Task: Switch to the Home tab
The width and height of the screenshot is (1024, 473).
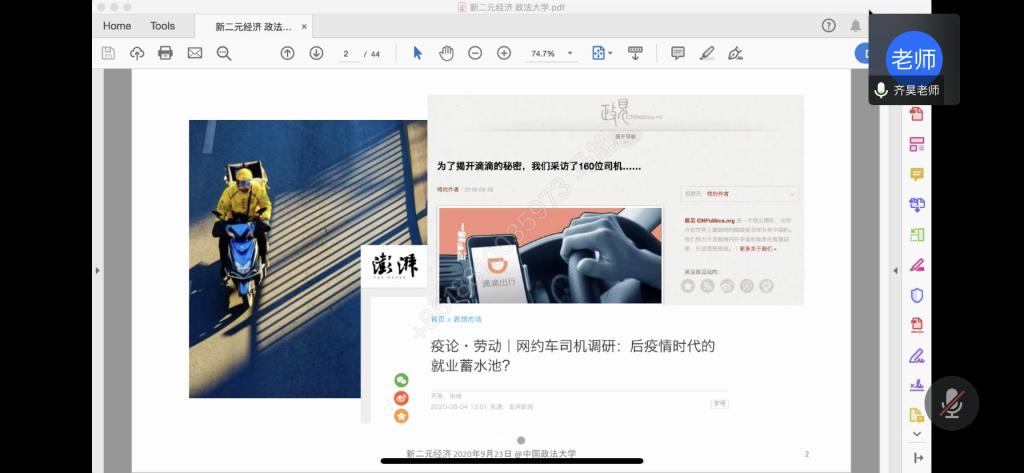Action: click(x=117, y=26)
